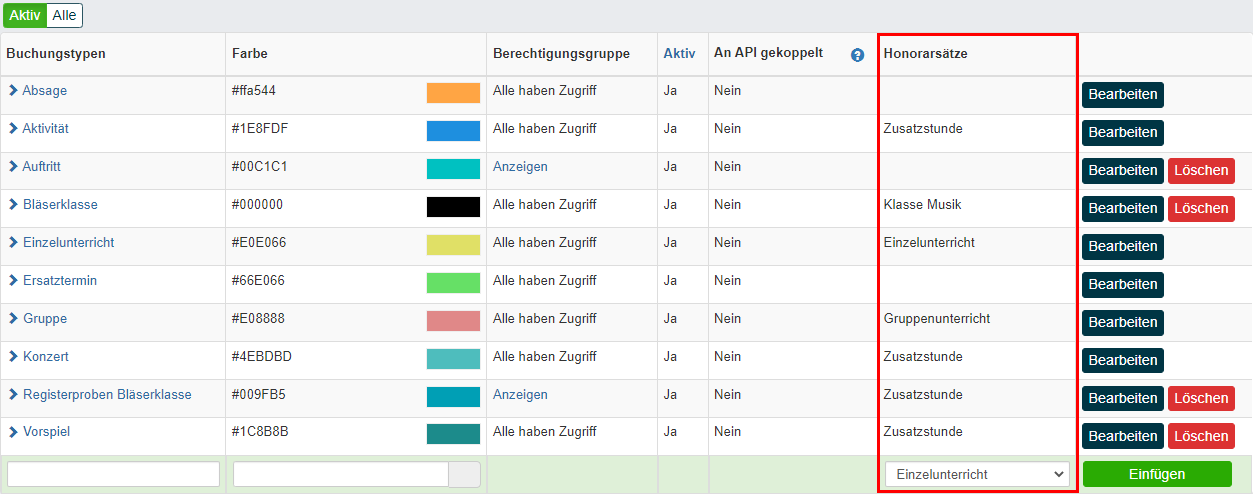The width and height of the screenshot is (1253, 494).
Task: Open the color picker box in the new row
Action: point(464,474)
